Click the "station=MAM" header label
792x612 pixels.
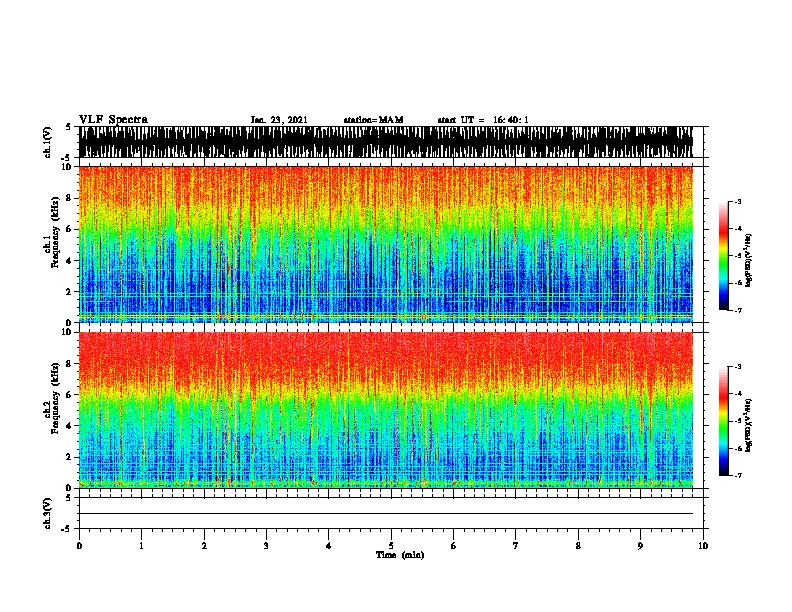(x=373, y=120)
